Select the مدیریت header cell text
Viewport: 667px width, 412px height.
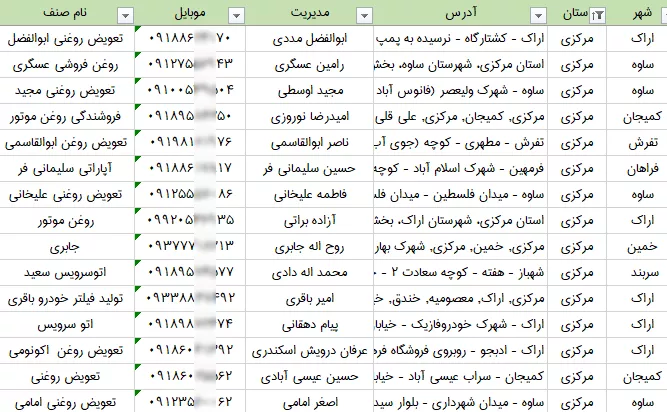[310, 13]
